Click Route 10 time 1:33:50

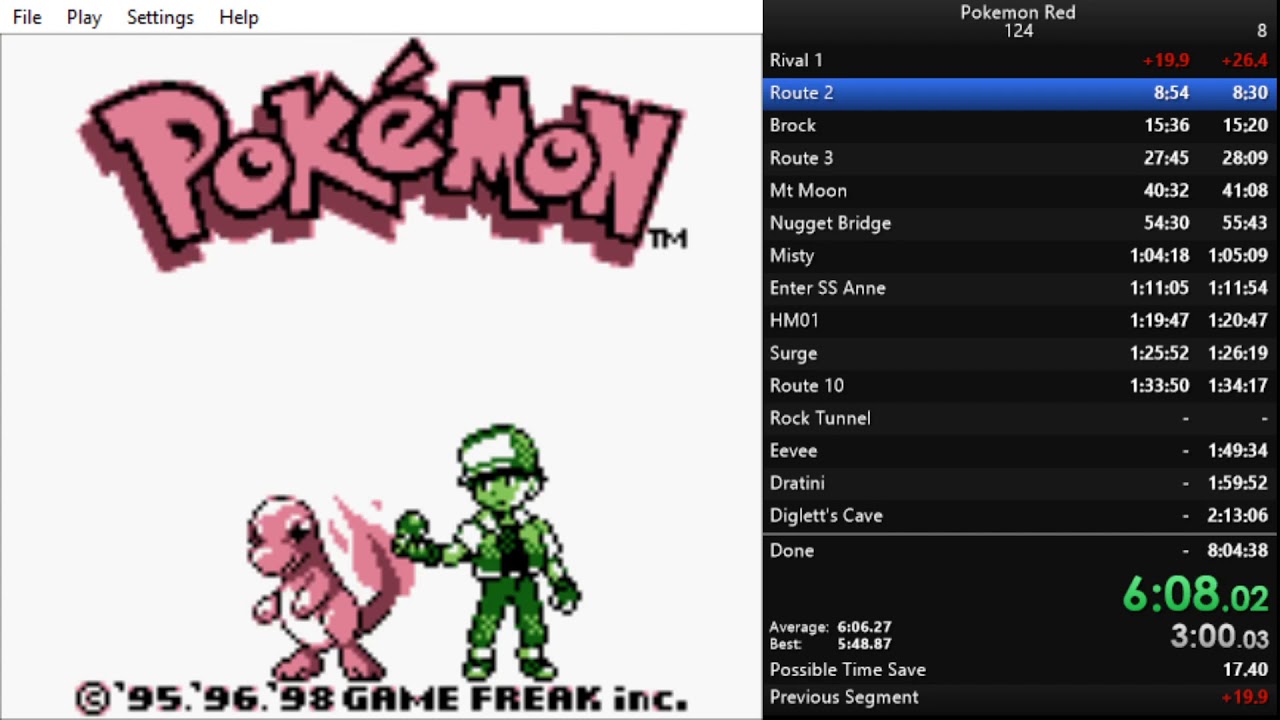click(x=1160, y=385)
